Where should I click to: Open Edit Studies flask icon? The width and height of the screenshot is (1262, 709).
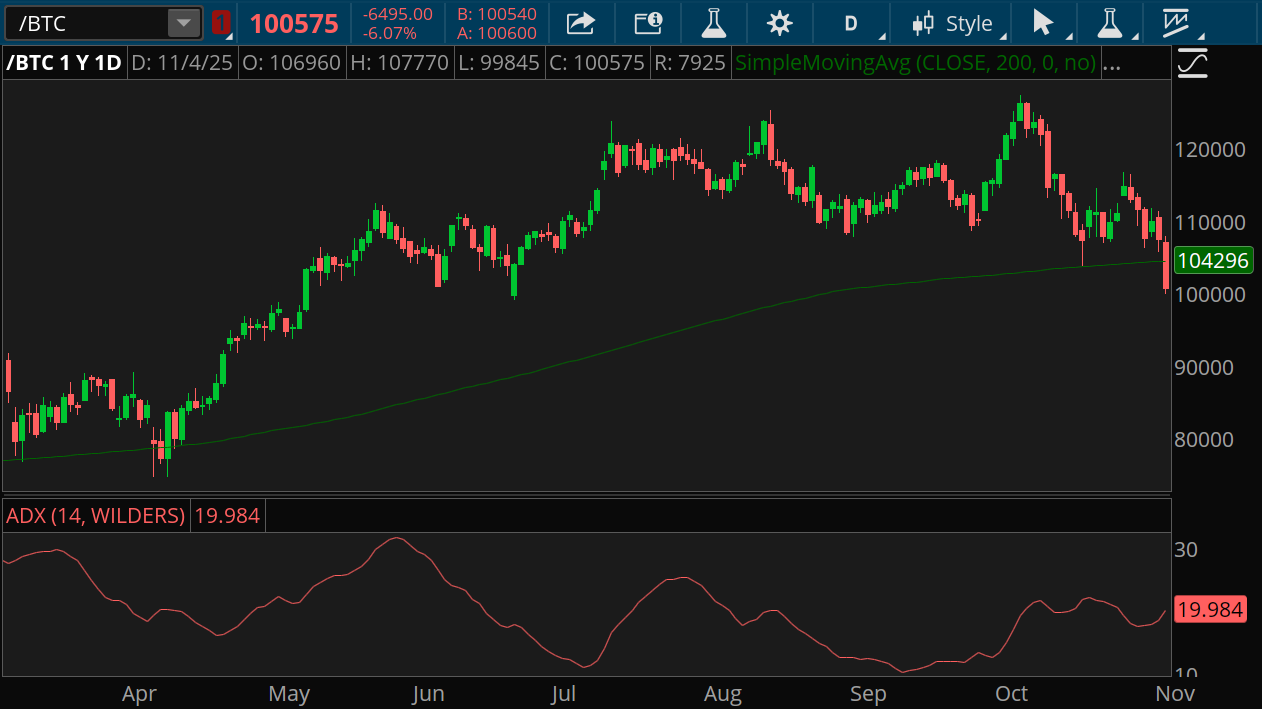click(713, 23)
